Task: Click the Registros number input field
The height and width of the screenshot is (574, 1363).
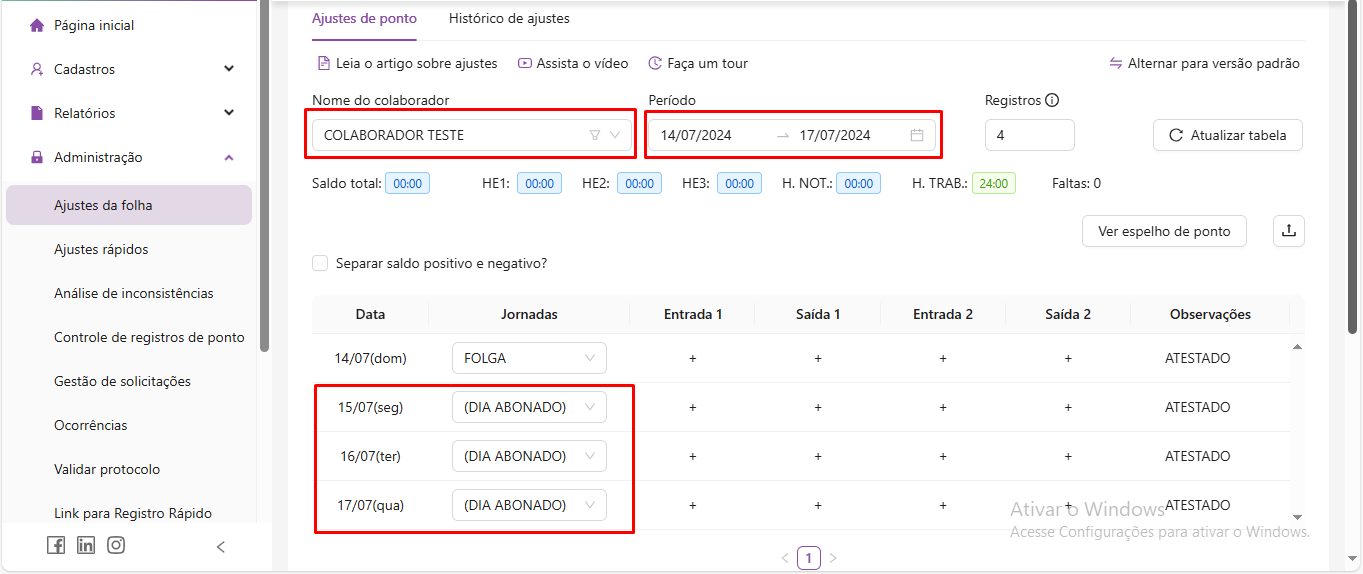Action: click(1029, 135)
